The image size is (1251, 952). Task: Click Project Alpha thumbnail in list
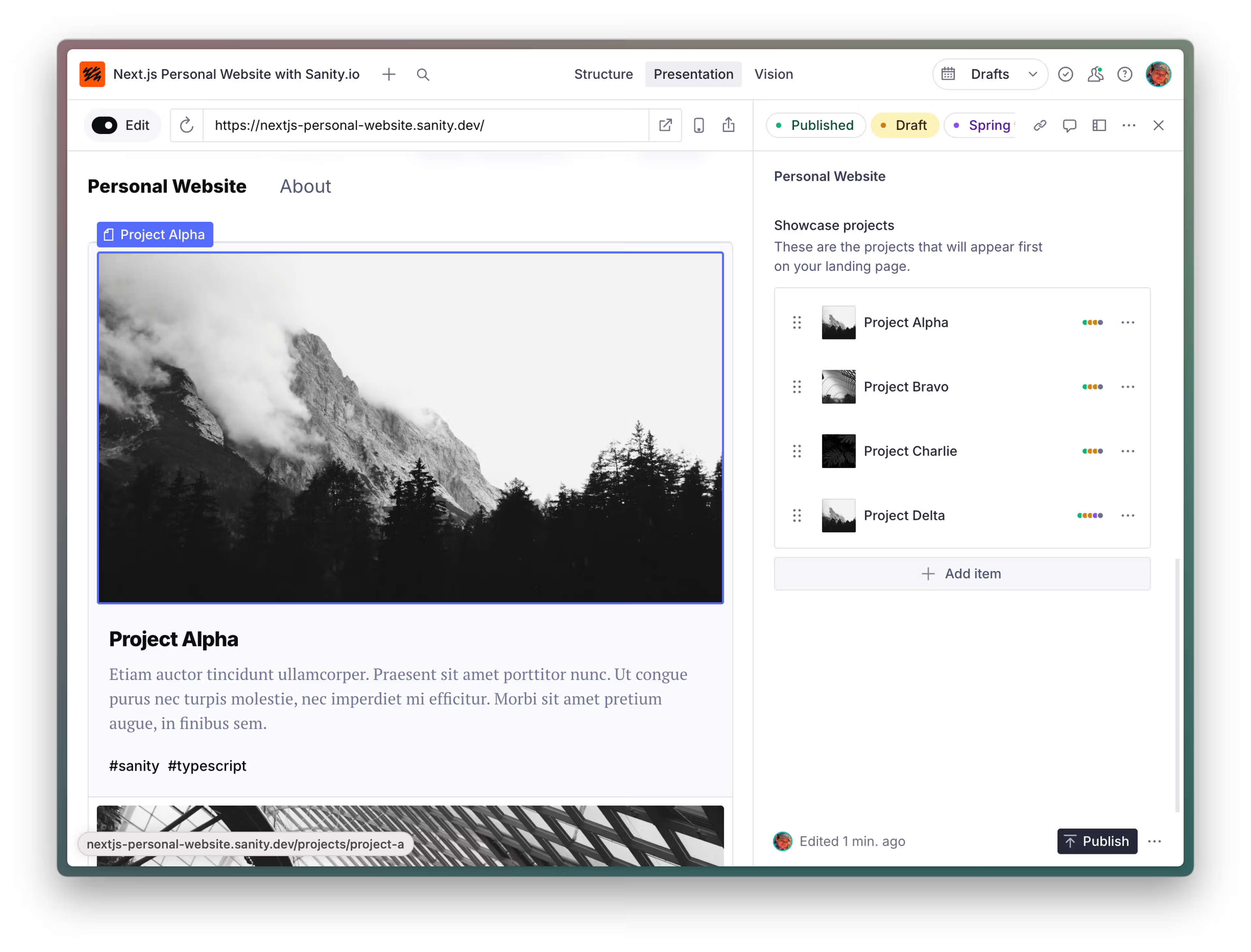838,323
